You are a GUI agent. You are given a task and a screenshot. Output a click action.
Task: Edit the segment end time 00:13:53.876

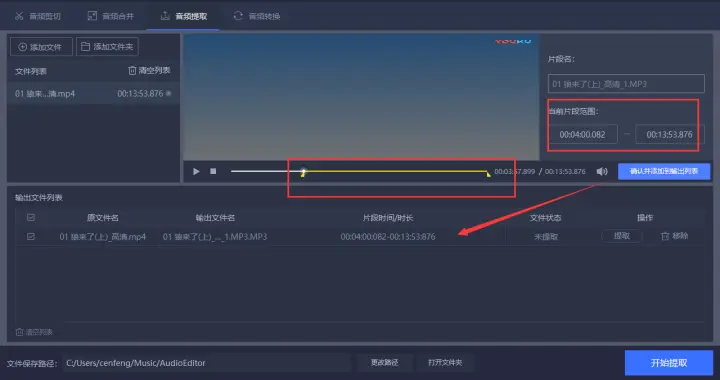tap(669, 134)
